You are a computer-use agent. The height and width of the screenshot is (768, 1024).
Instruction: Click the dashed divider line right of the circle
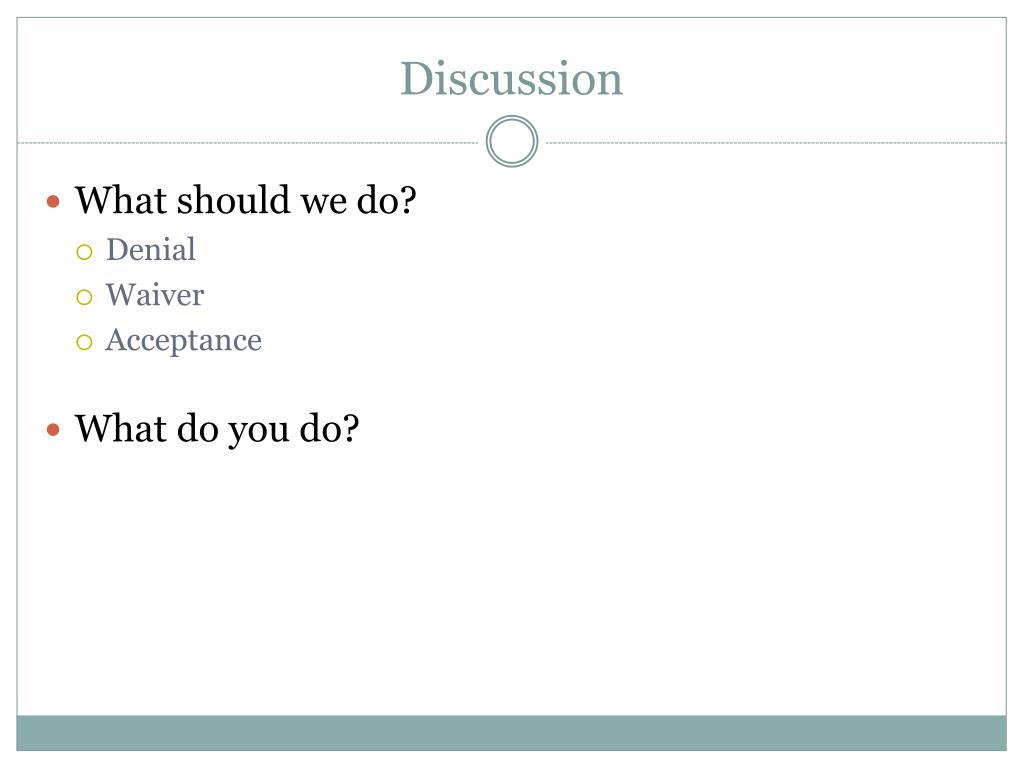(776, 142)
